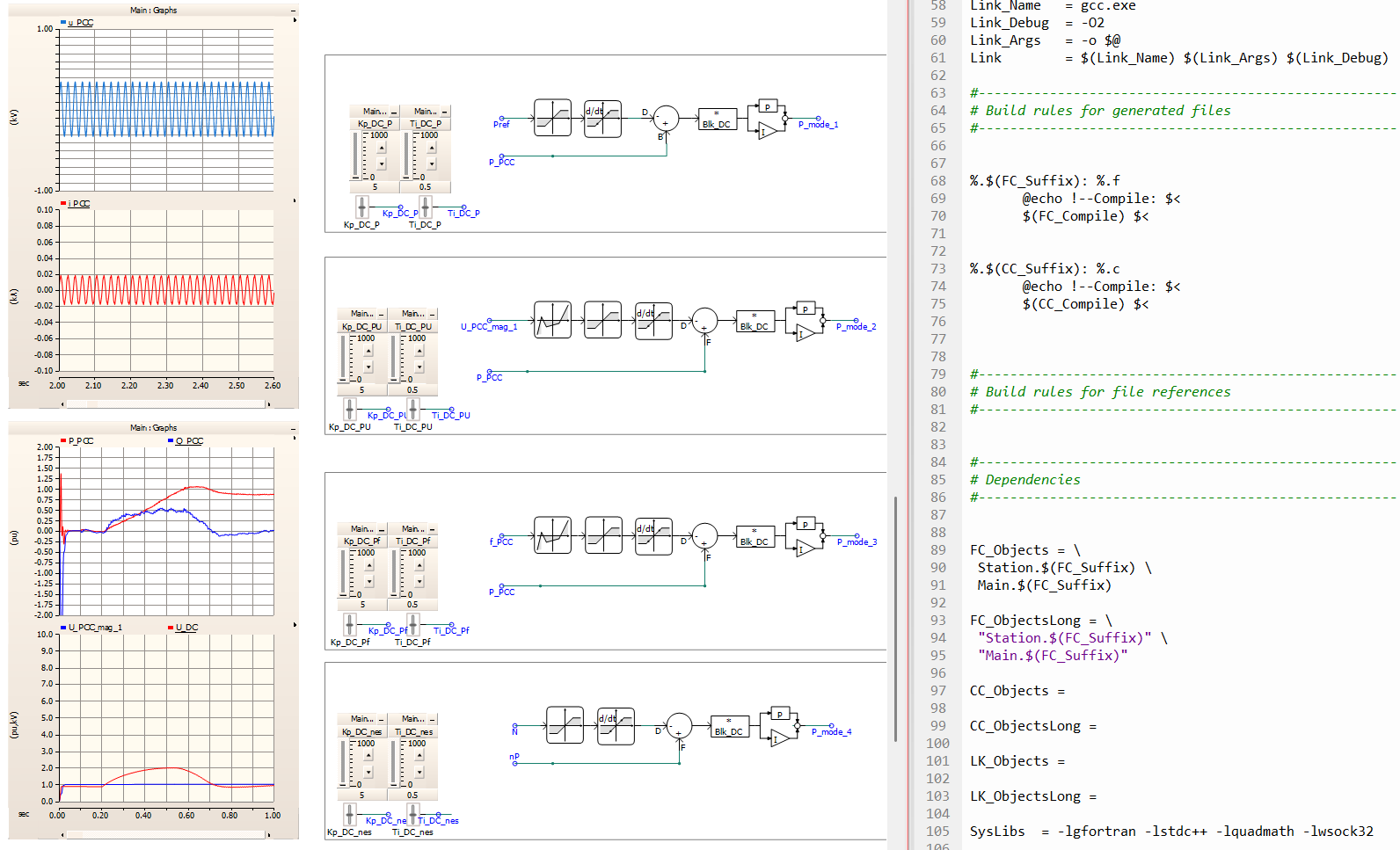Increase Kp_DC_P value with up arrow

click(x=382, y=149)
